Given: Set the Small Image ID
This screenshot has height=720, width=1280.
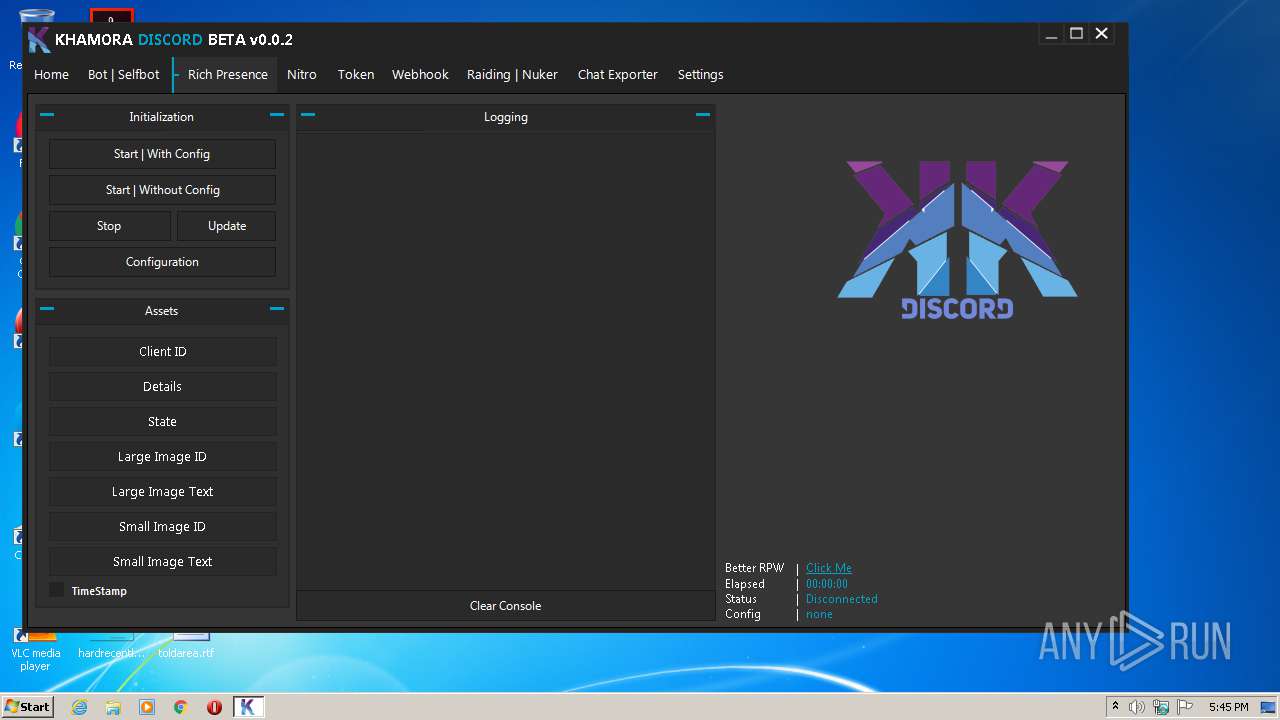Looking at the screenshot, I should (163, 527).
